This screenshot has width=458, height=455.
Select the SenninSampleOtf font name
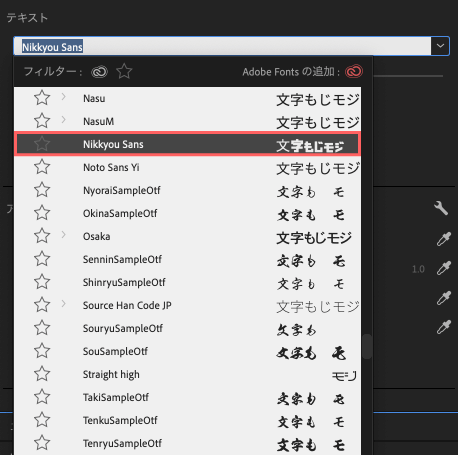tap(122, 259)
